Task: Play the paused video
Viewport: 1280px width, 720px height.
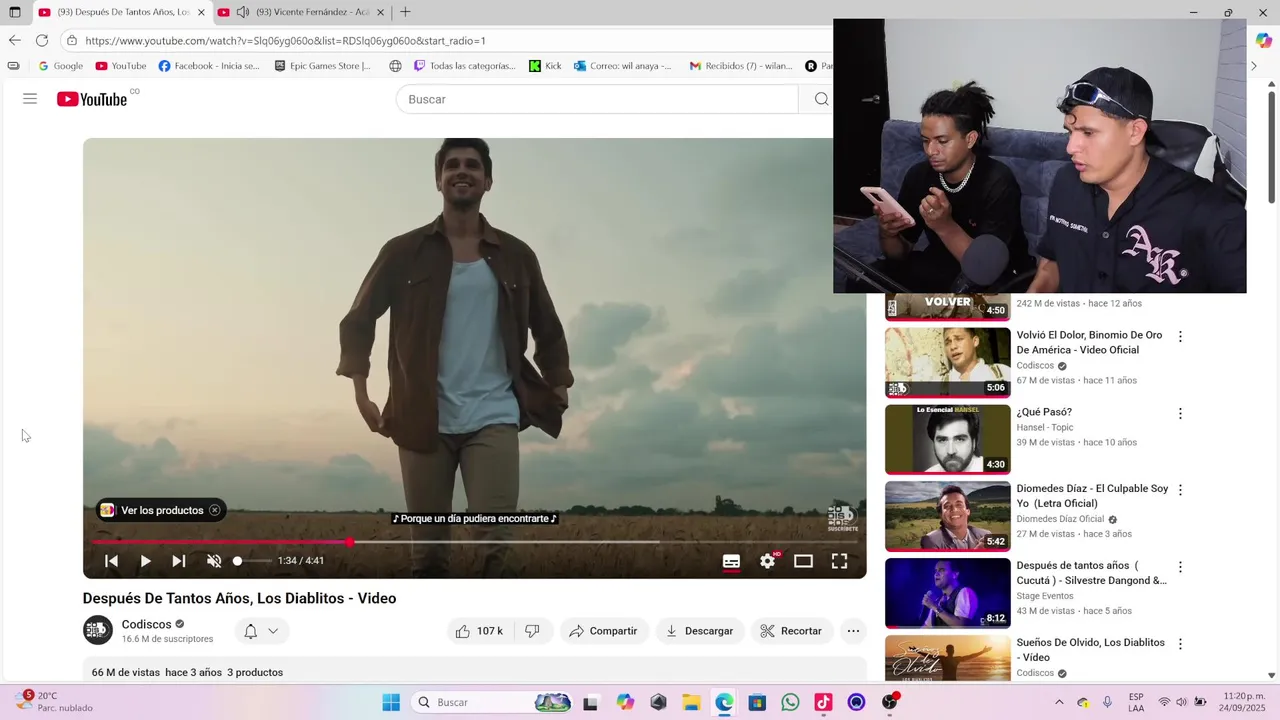Action: (x=146, y=561)
